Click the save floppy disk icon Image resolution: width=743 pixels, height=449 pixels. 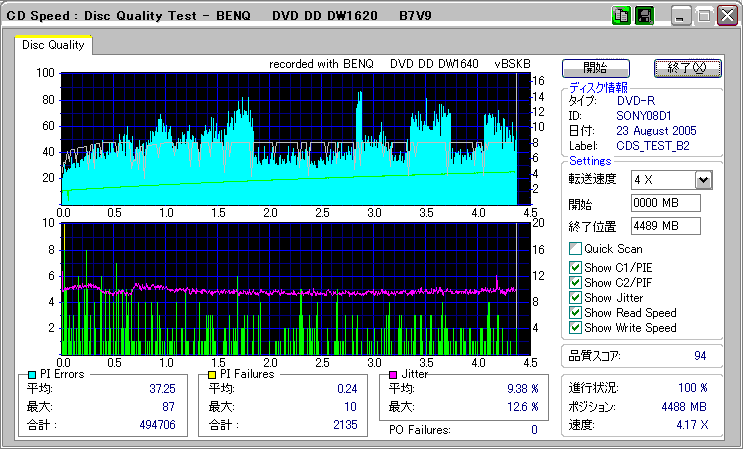(x=645, y=16)
